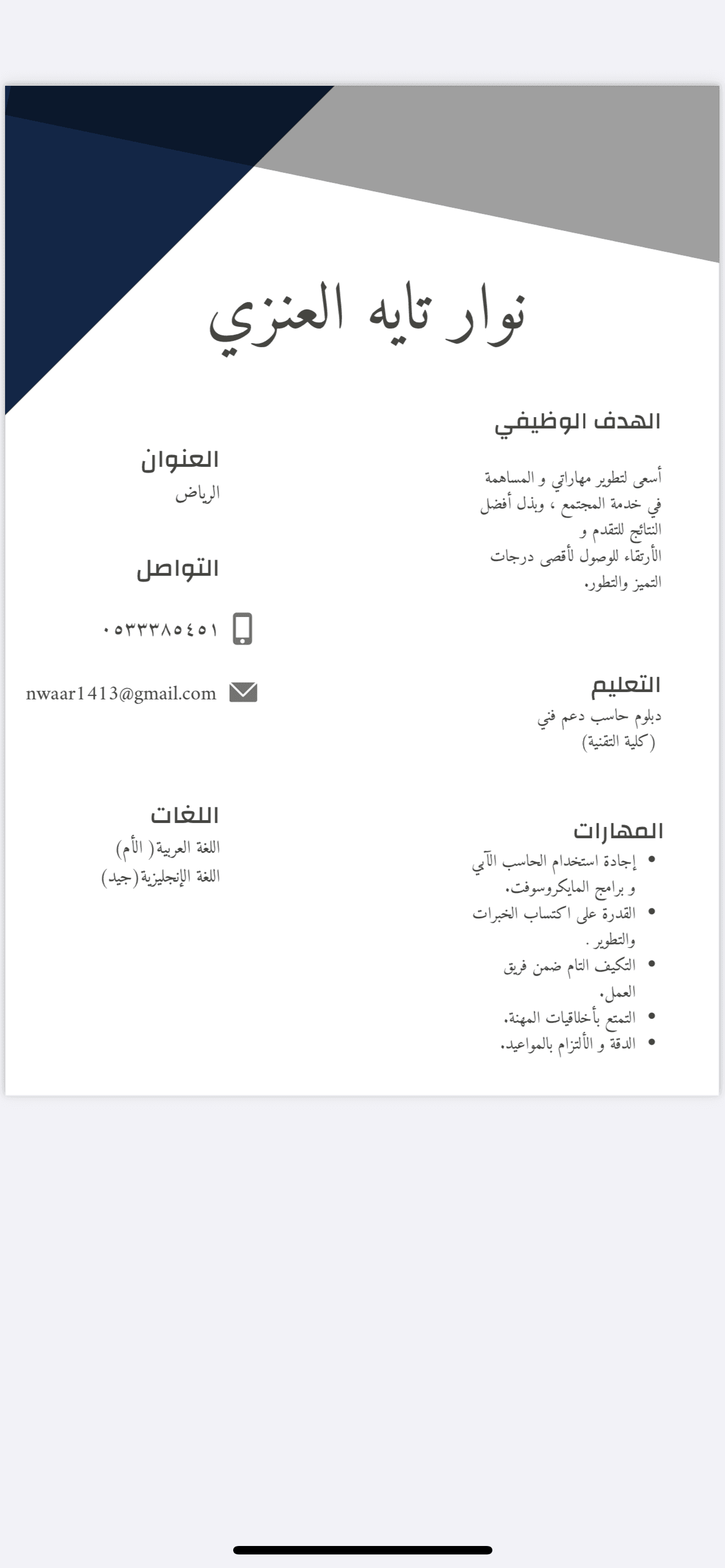
Task: Select the اللغة العربية (الأم) line
Action: [x=168, y=847]
